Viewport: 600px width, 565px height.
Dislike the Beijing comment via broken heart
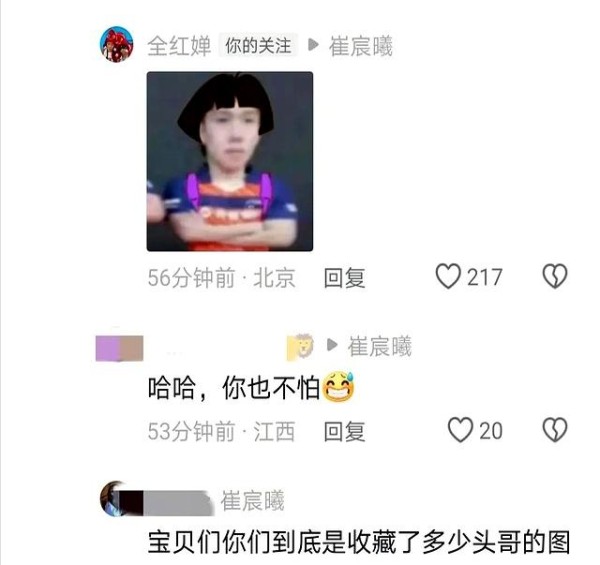(555, 276)
